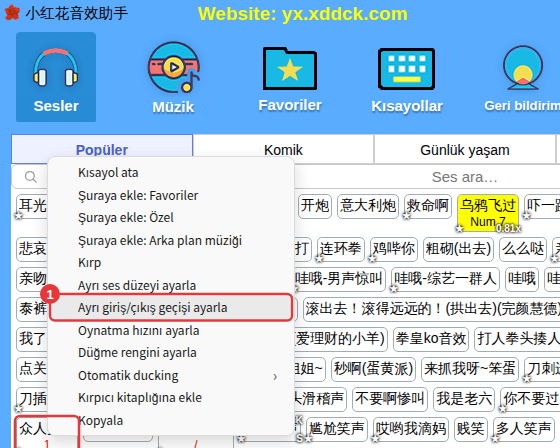The width and height of the screenshot is (560, 448).
Task: Play the 秒啊(蛋黄派) sound
Action: pyautogui.click(x=373, y=369)
